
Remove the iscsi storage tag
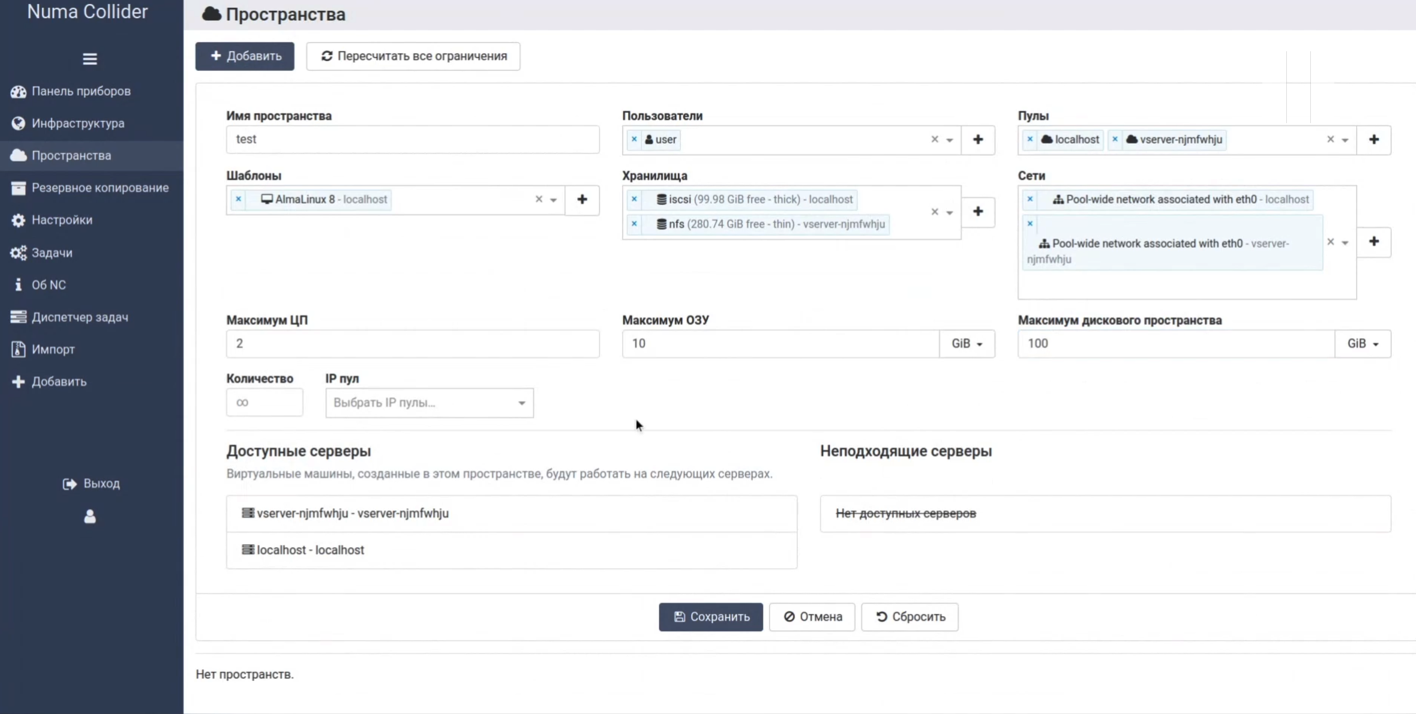tap(634, 200)
